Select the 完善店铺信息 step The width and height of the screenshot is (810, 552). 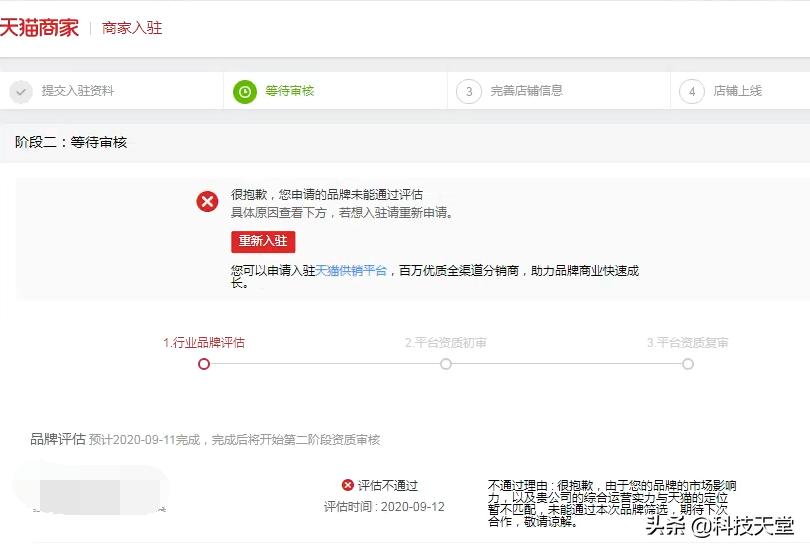pos(526,91)
